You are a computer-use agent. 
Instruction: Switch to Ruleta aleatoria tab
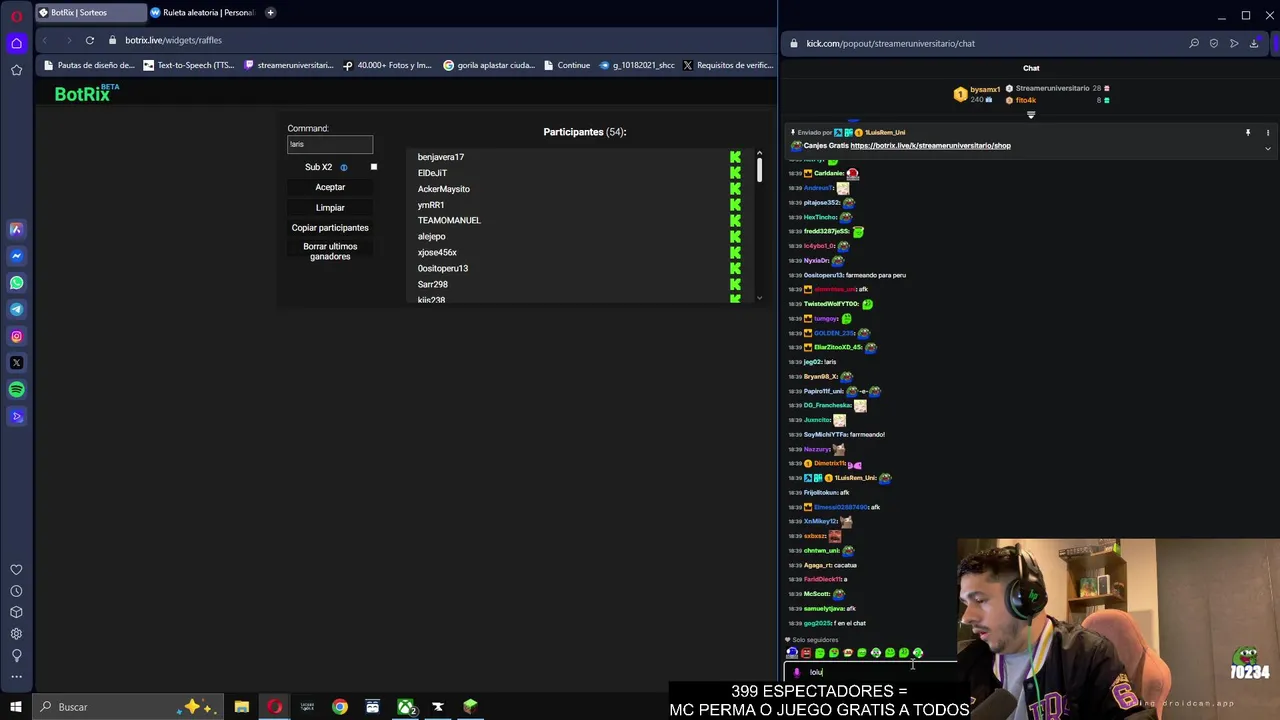click(x=205, y=13)
